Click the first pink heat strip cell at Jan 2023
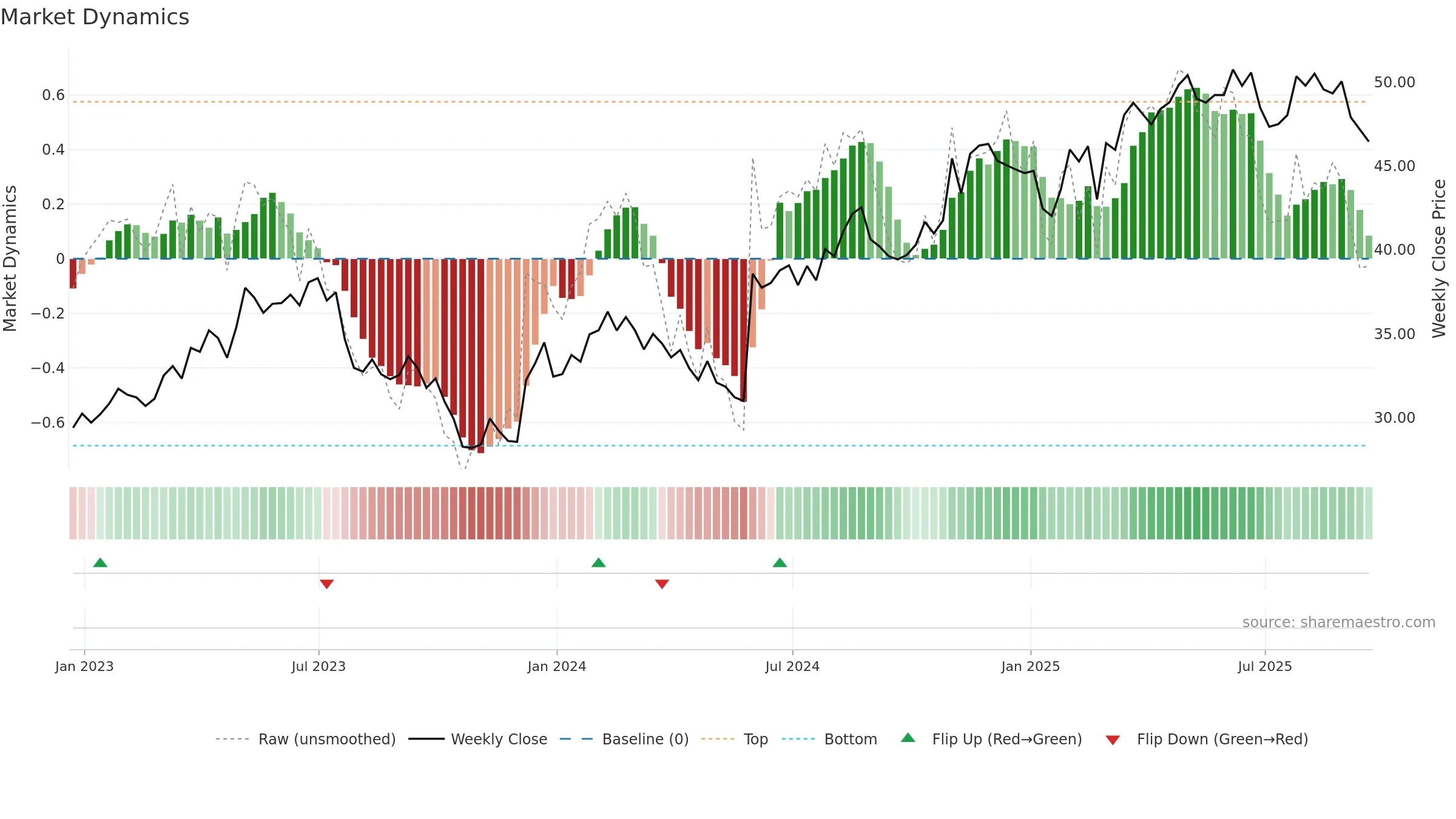This screenshot has width=1456, height=819. click(x=73, y=513)
